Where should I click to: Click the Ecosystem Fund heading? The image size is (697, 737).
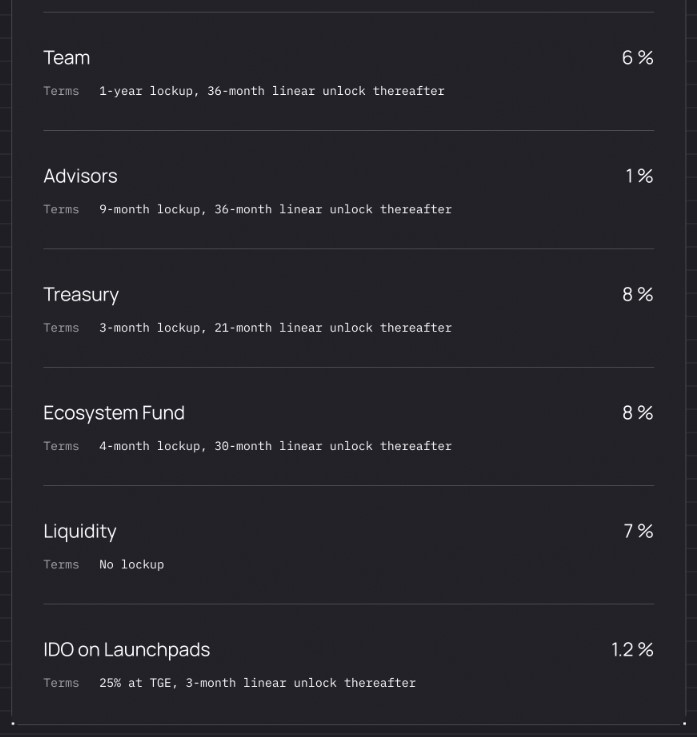(x=114, y=413)
